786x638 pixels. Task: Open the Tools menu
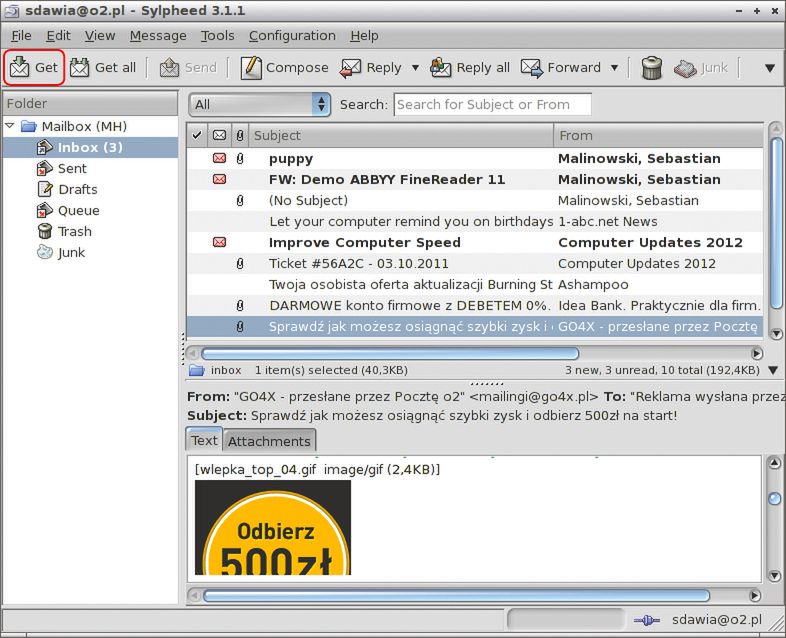coord(217,35)
